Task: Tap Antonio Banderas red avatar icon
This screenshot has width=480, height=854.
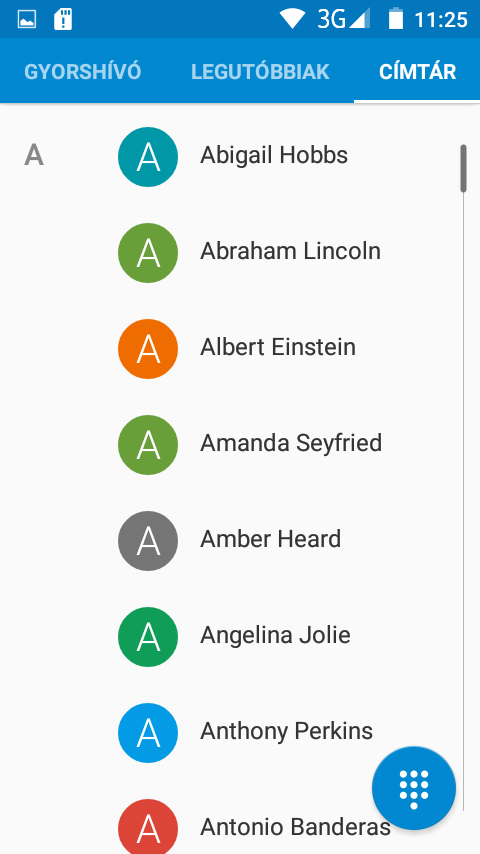Action: pyautogui.click(x=148, y=827)
